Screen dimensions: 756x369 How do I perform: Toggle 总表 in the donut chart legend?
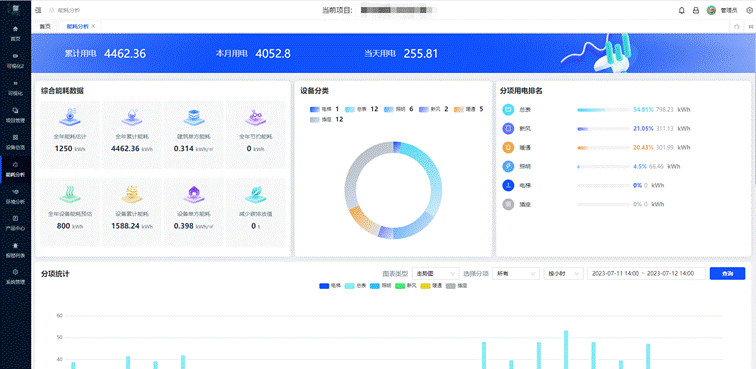[x=361, y=109]
